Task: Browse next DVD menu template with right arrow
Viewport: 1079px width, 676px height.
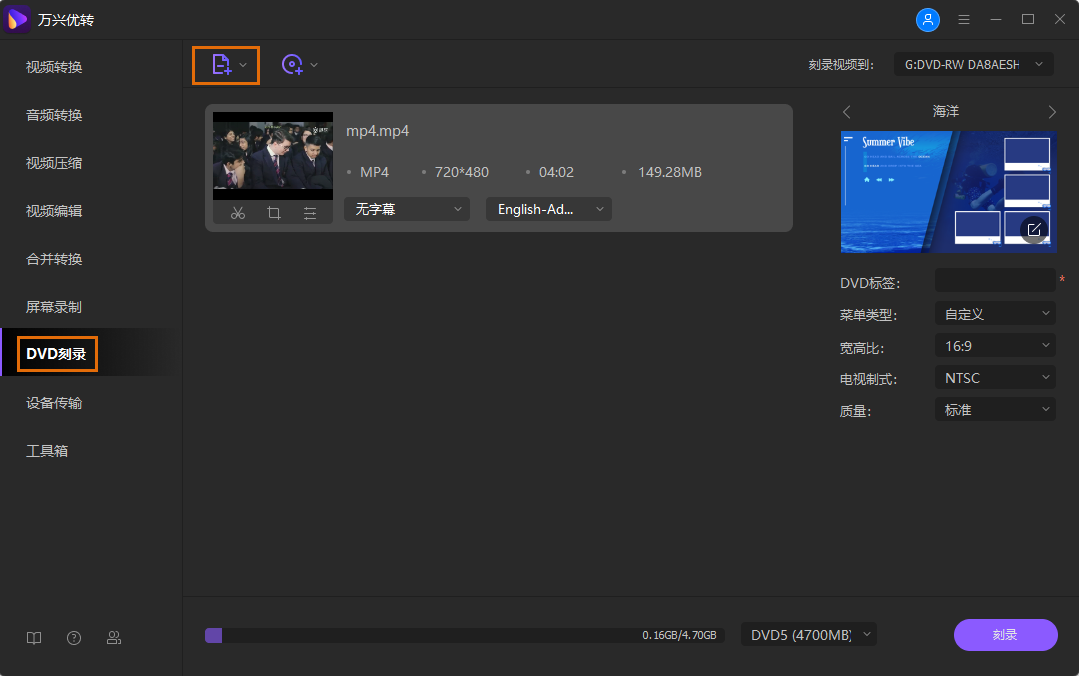Action: [x=1051, y=111]
